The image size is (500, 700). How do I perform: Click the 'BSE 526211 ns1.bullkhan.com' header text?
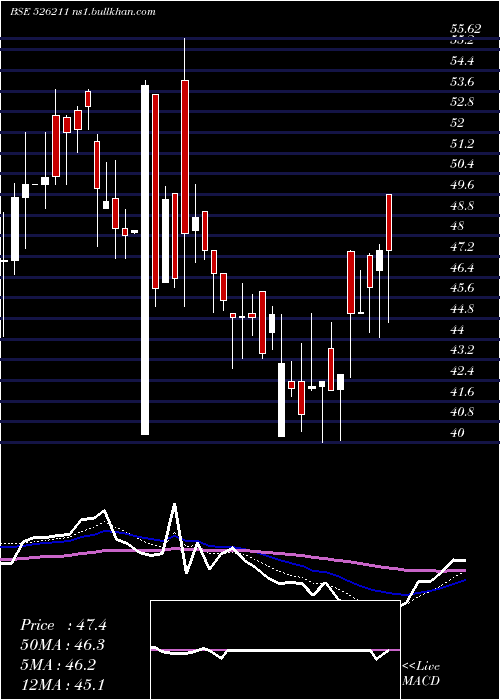coord(83,12)
